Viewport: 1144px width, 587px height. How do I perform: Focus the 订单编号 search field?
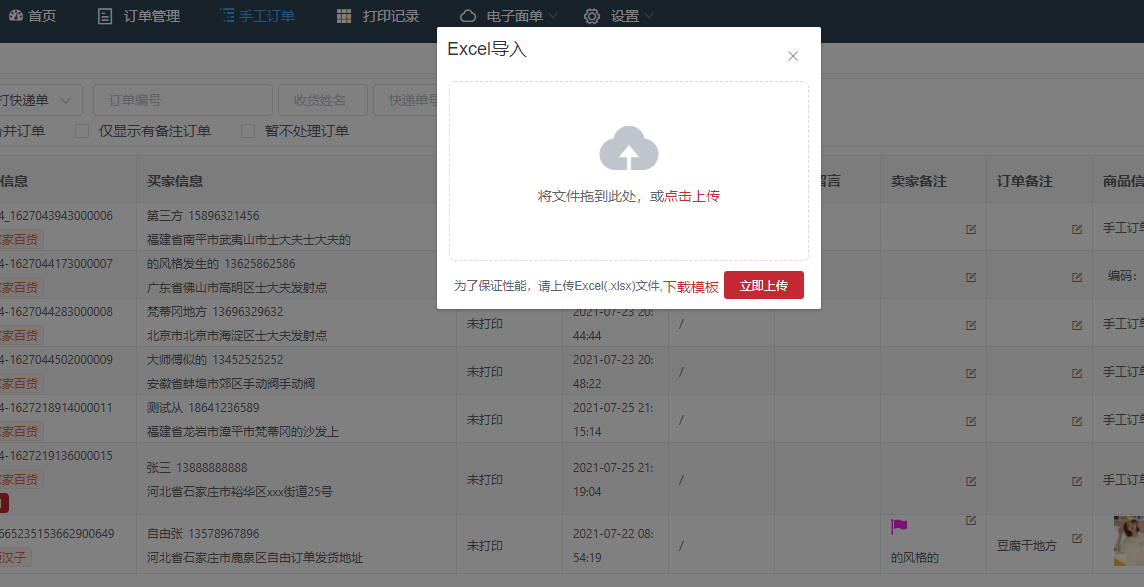coord(182,100)
